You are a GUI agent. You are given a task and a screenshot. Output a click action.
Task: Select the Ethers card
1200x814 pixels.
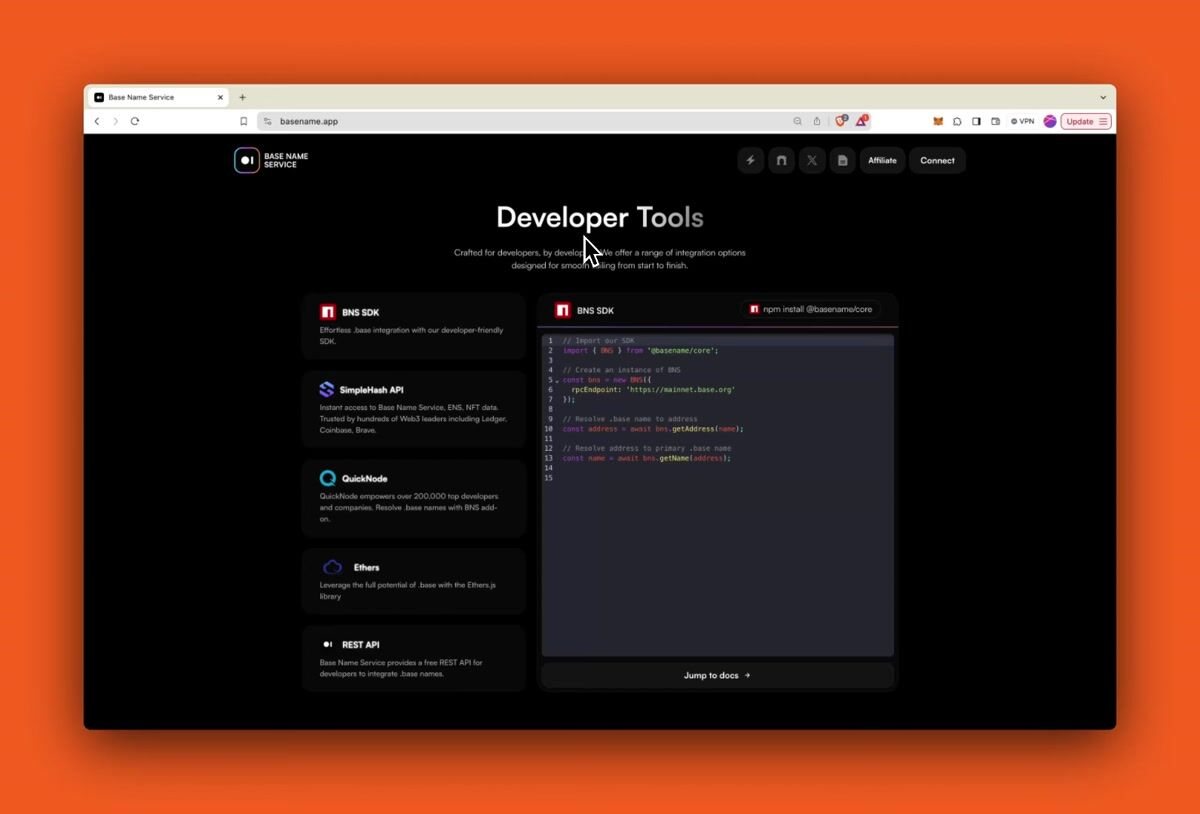click(x=414, y=581)
